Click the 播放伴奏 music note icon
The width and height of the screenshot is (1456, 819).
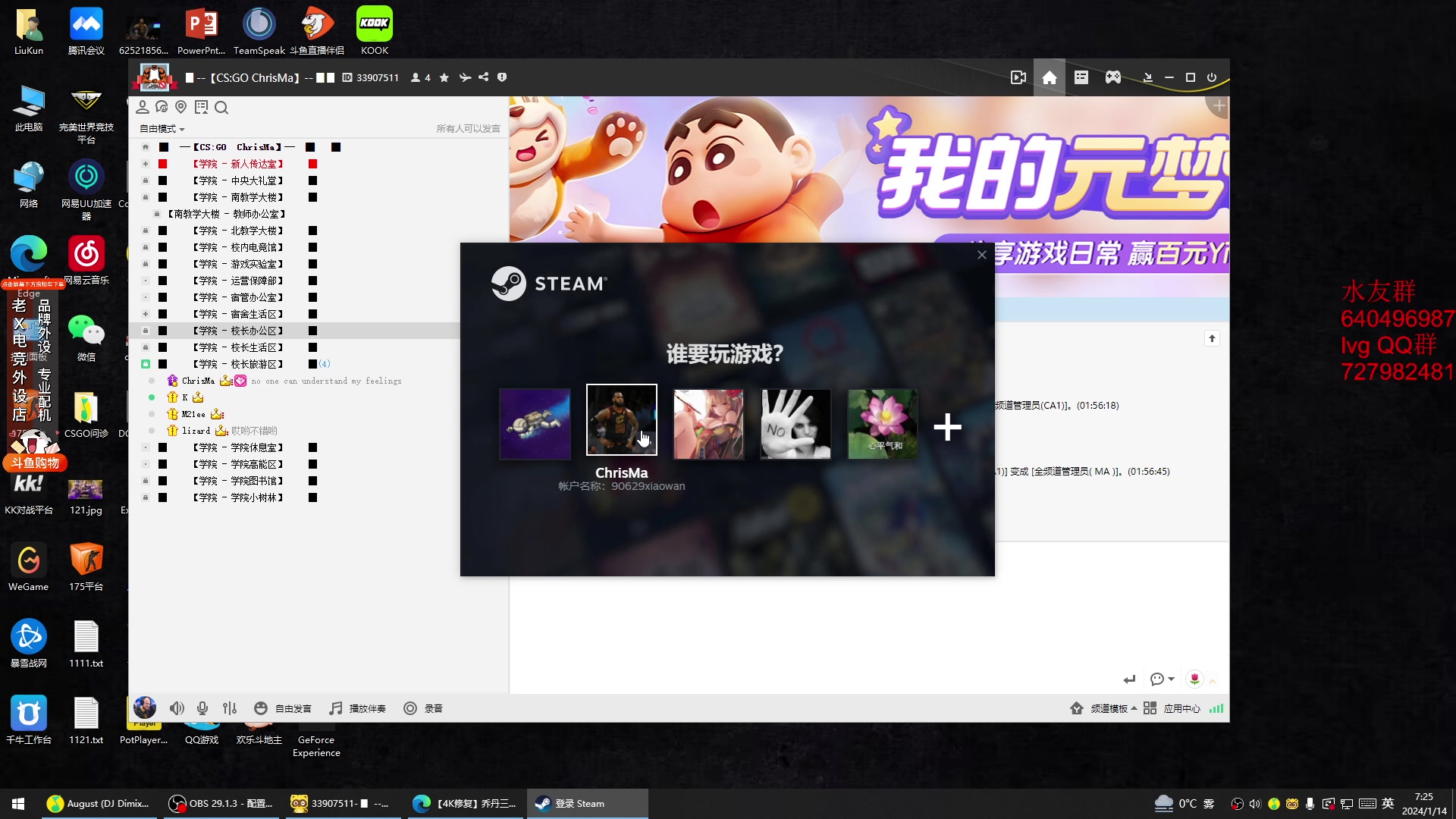(x=334, y=708)
